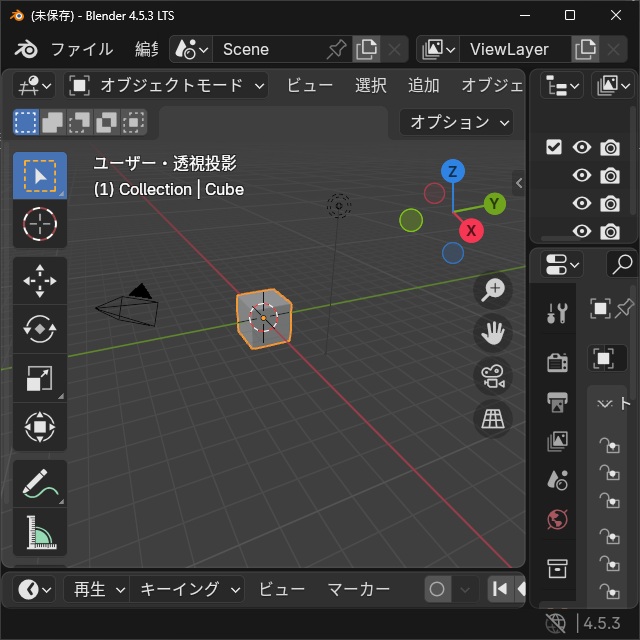The width and height of the screenshot is (640, 640).
Task: Click the pin icon in Scene field
Action: [337, 49]
